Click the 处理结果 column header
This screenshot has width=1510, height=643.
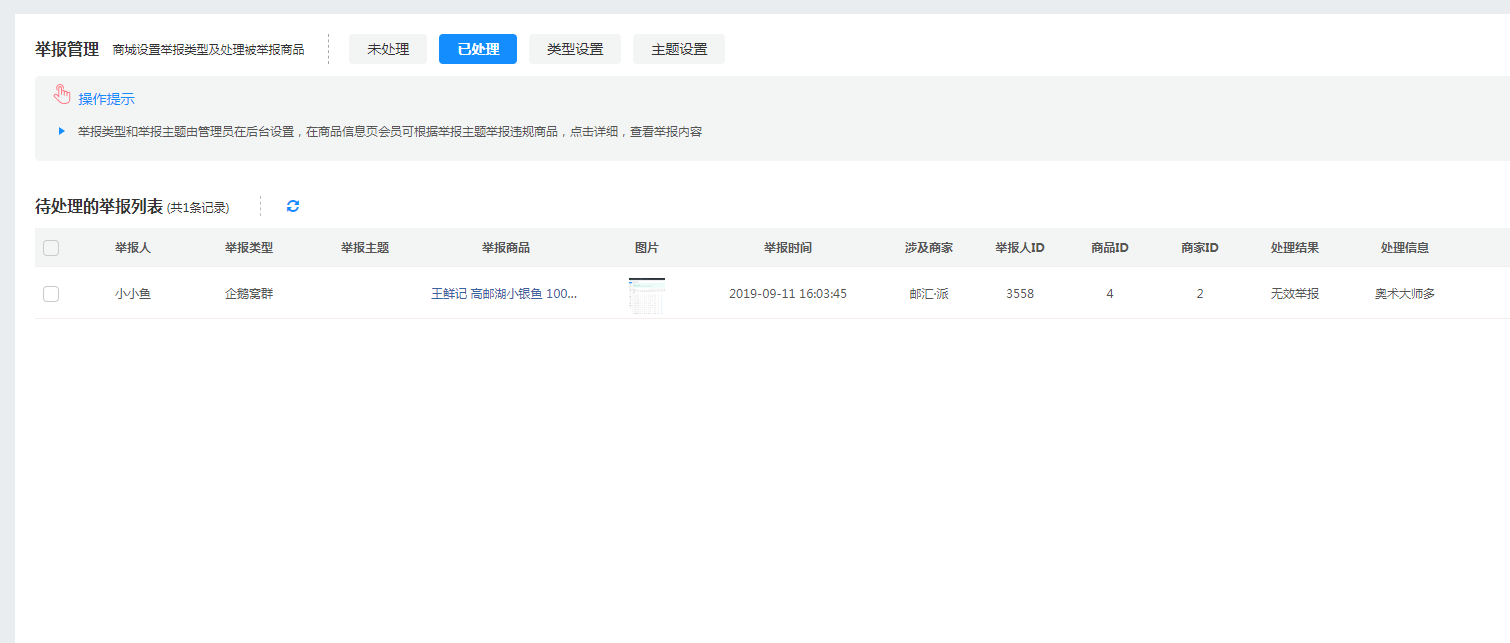click(x=1295, y=248)
